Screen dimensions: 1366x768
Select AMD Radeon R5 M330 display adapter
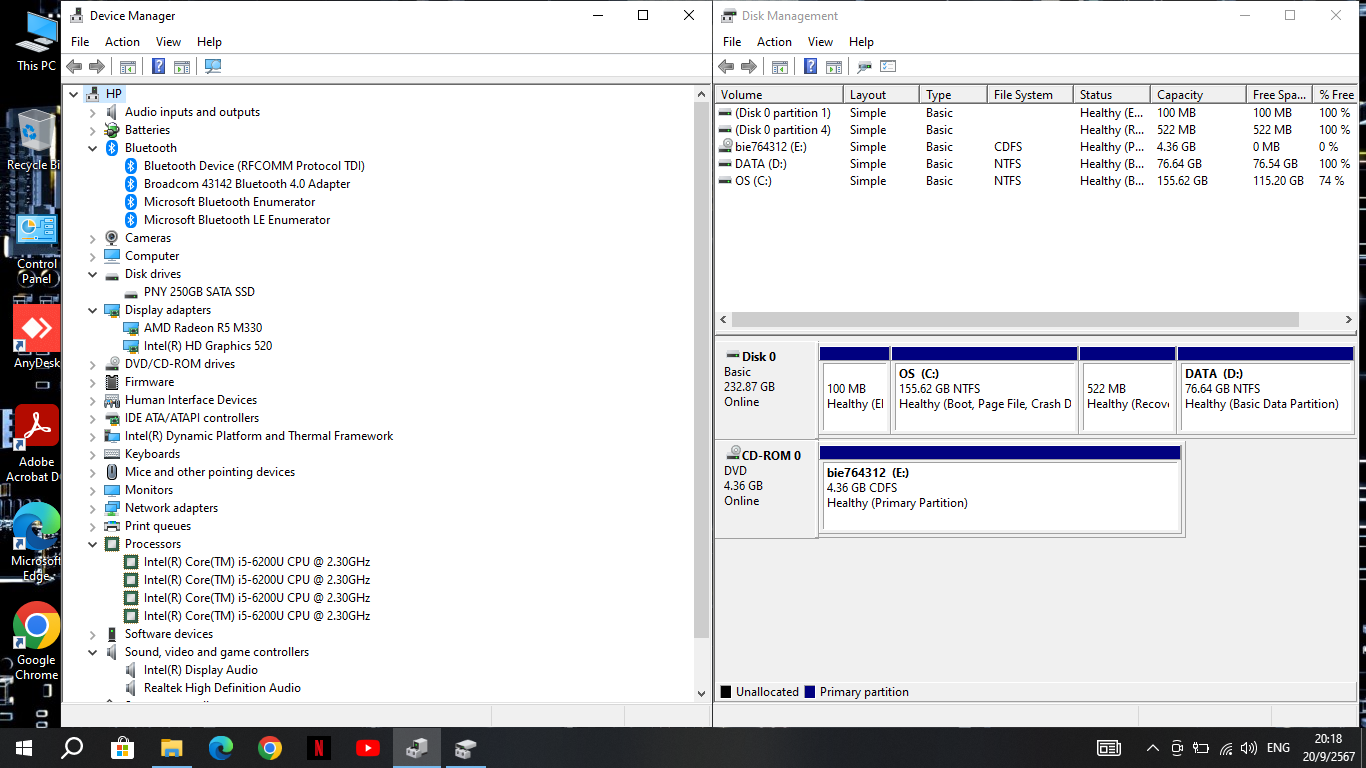[x=202, y=328]
